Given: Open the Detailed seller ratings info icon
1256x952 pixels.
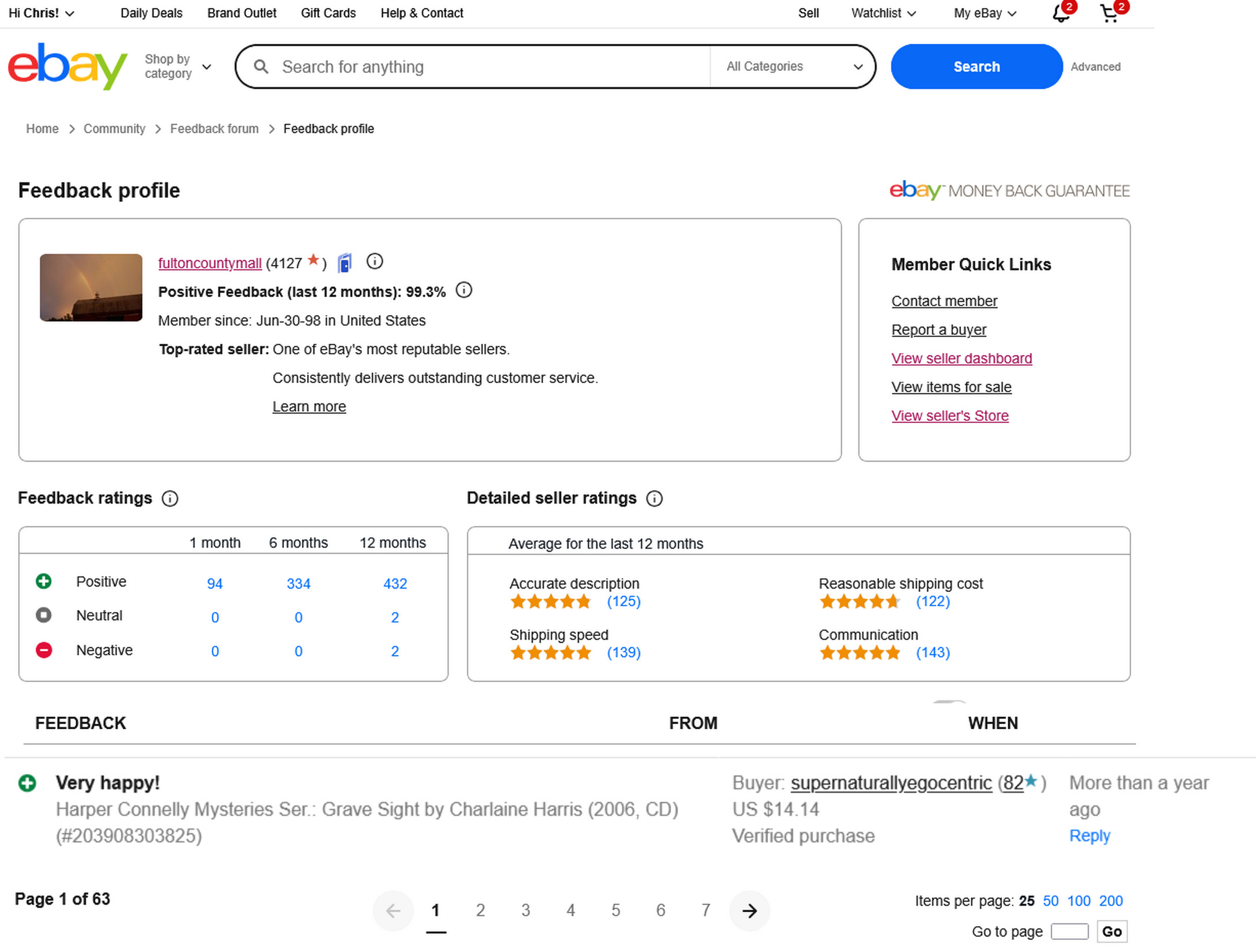Looking at the screenshot, I should click(654, 499).
